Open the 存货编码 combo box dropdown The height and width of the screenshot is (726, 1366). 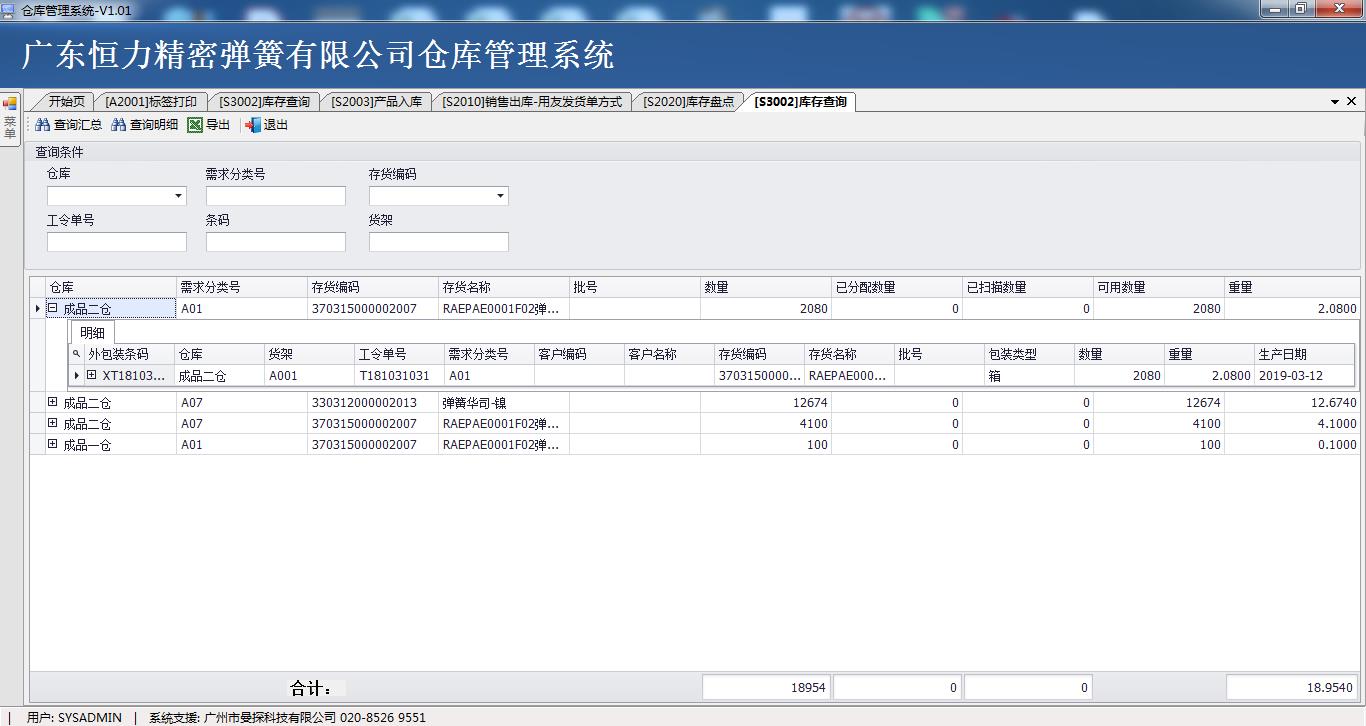tap(500, 196)
